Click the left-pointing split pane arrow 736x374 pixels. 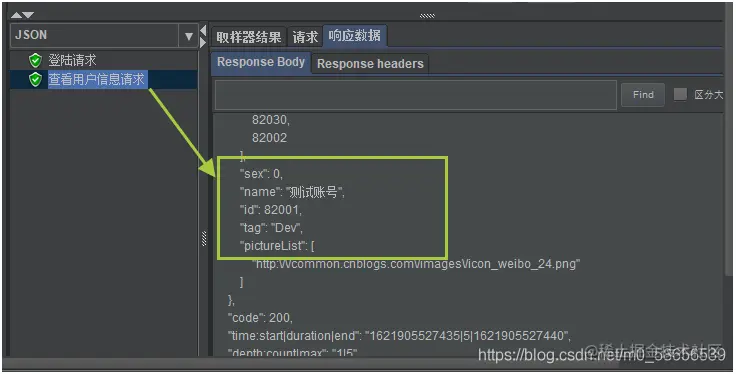[203, 31]
